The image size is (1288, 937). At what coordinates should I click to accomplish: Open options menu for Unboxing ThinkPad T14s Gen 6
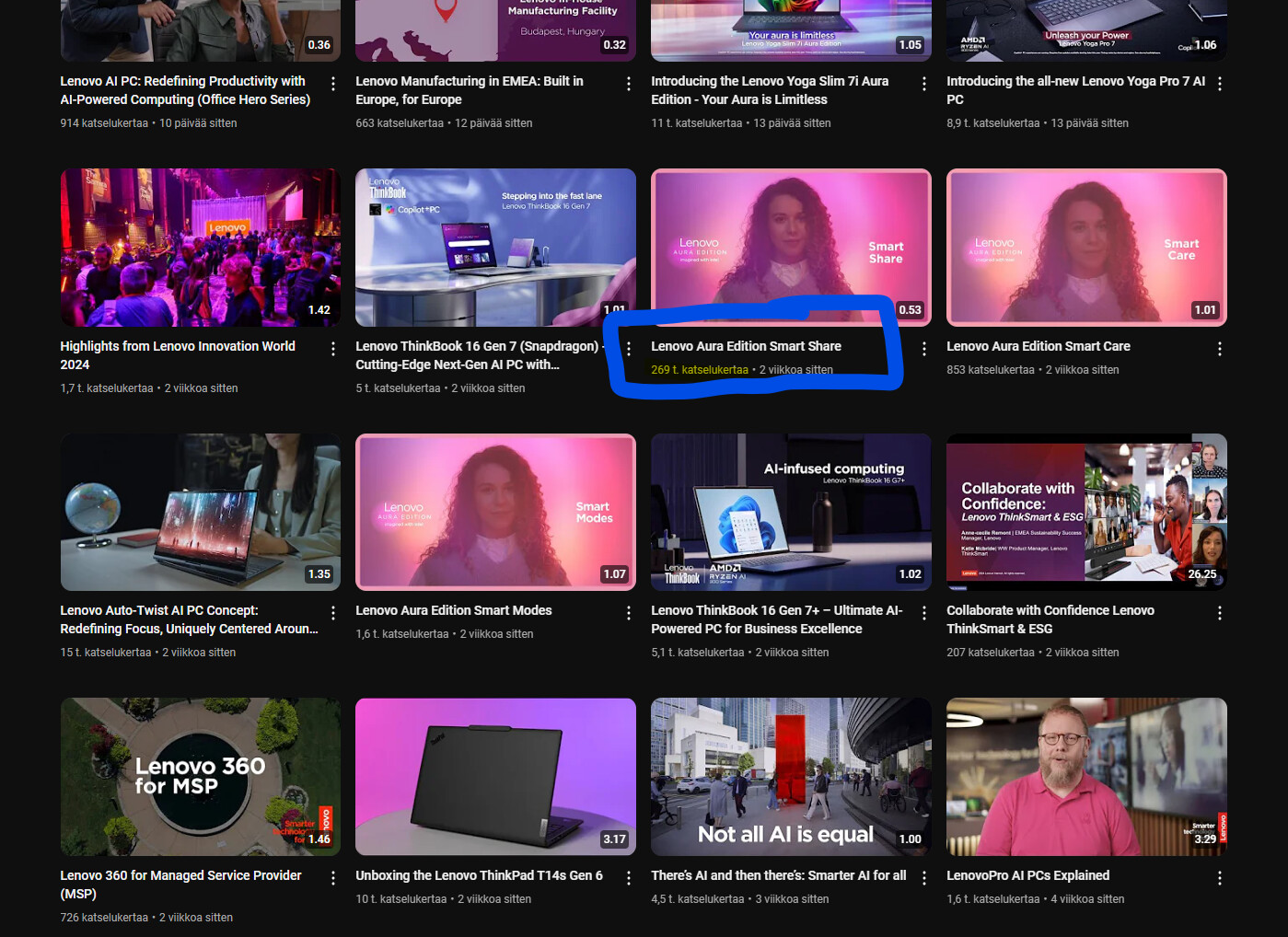point(629,878)
